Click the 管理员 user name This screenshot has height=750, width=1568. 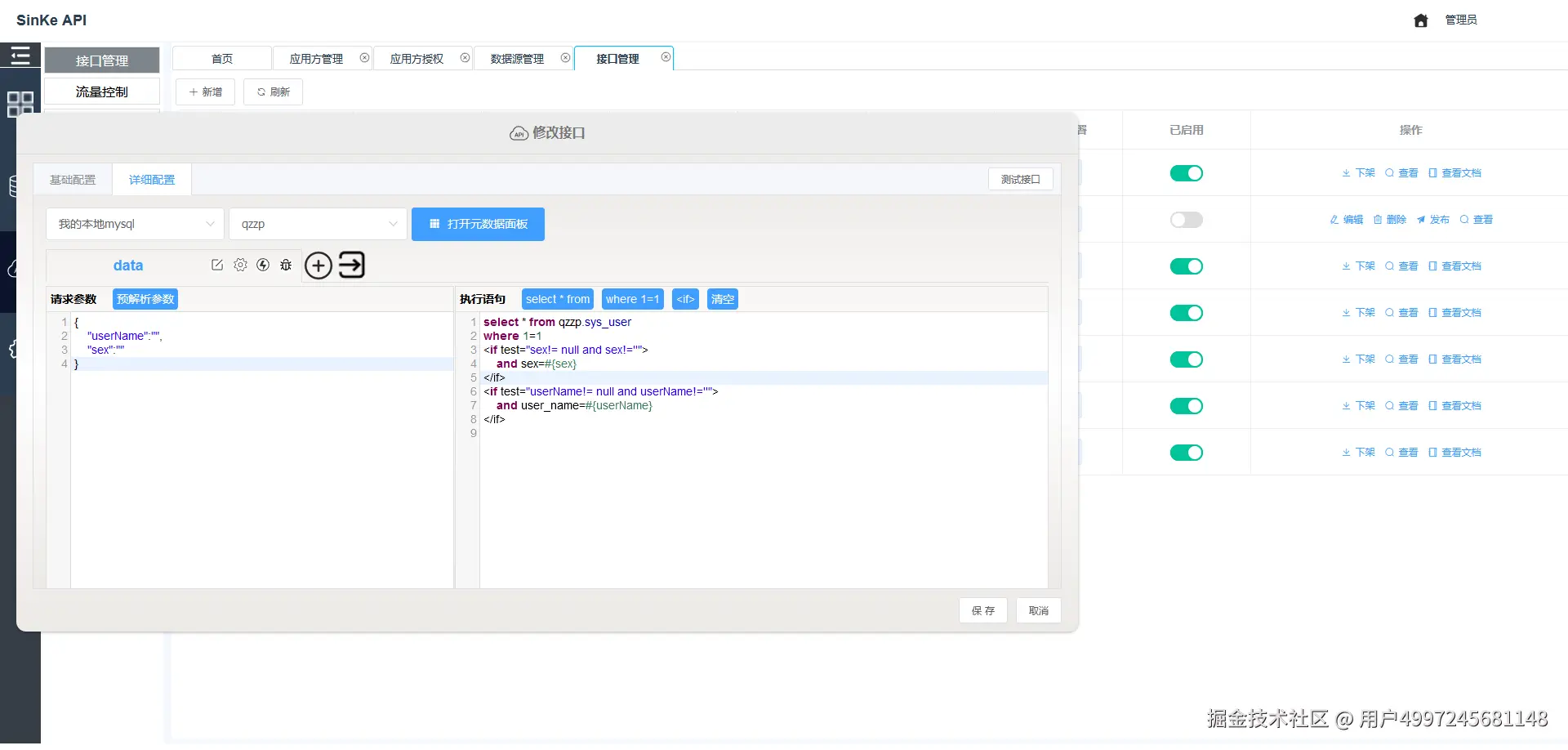click(x=1461, y=20)
